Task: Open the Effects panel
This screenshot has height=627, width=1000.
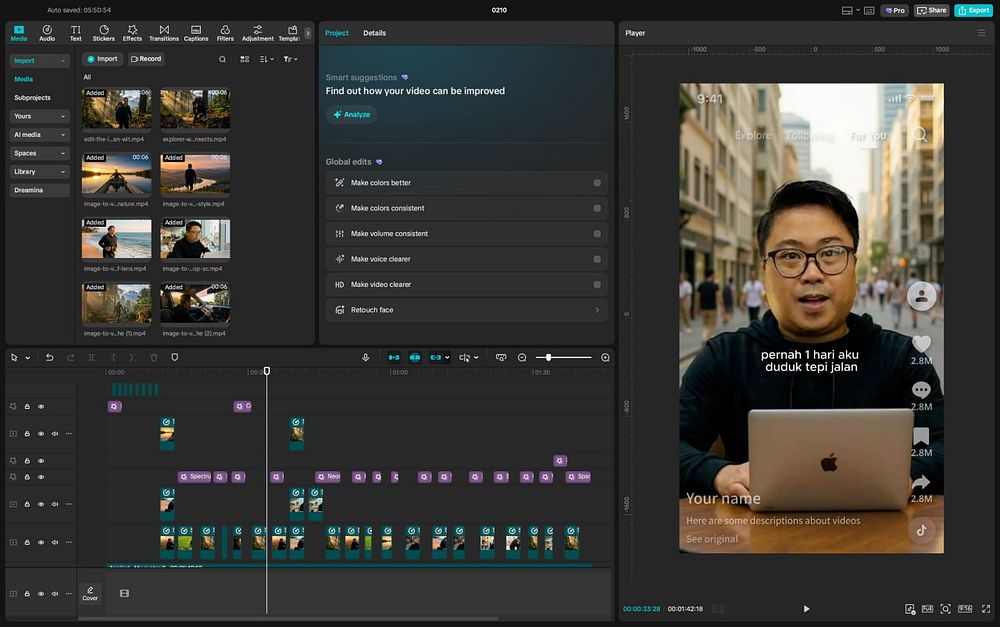Action: click(132, 33)
